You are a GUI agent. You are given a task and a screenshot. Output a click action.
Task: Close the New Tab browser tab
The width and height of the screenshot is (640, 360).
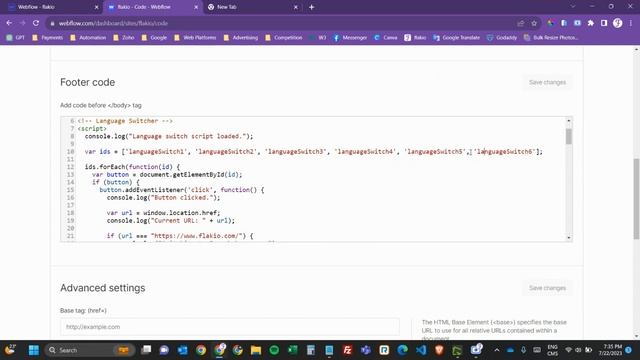pyautogui.click(x=296, y=7)
